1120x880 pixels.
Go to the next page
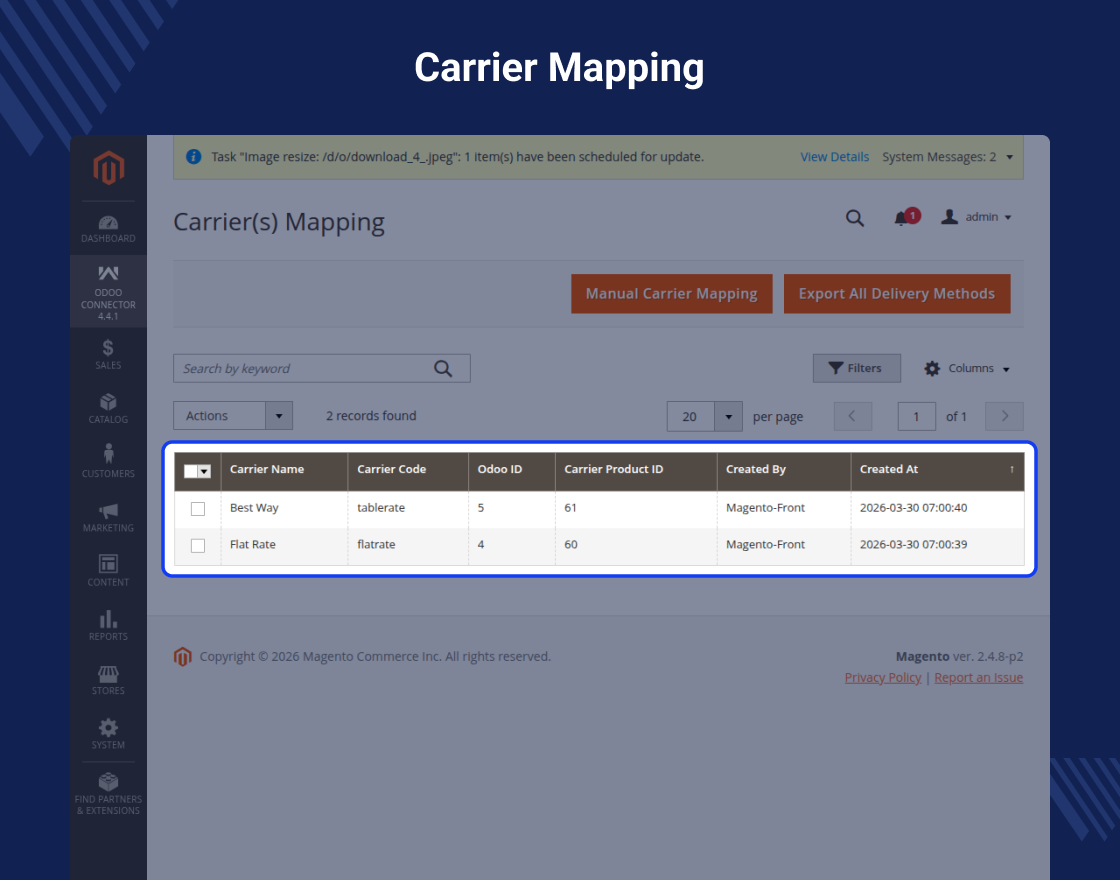1004,416
